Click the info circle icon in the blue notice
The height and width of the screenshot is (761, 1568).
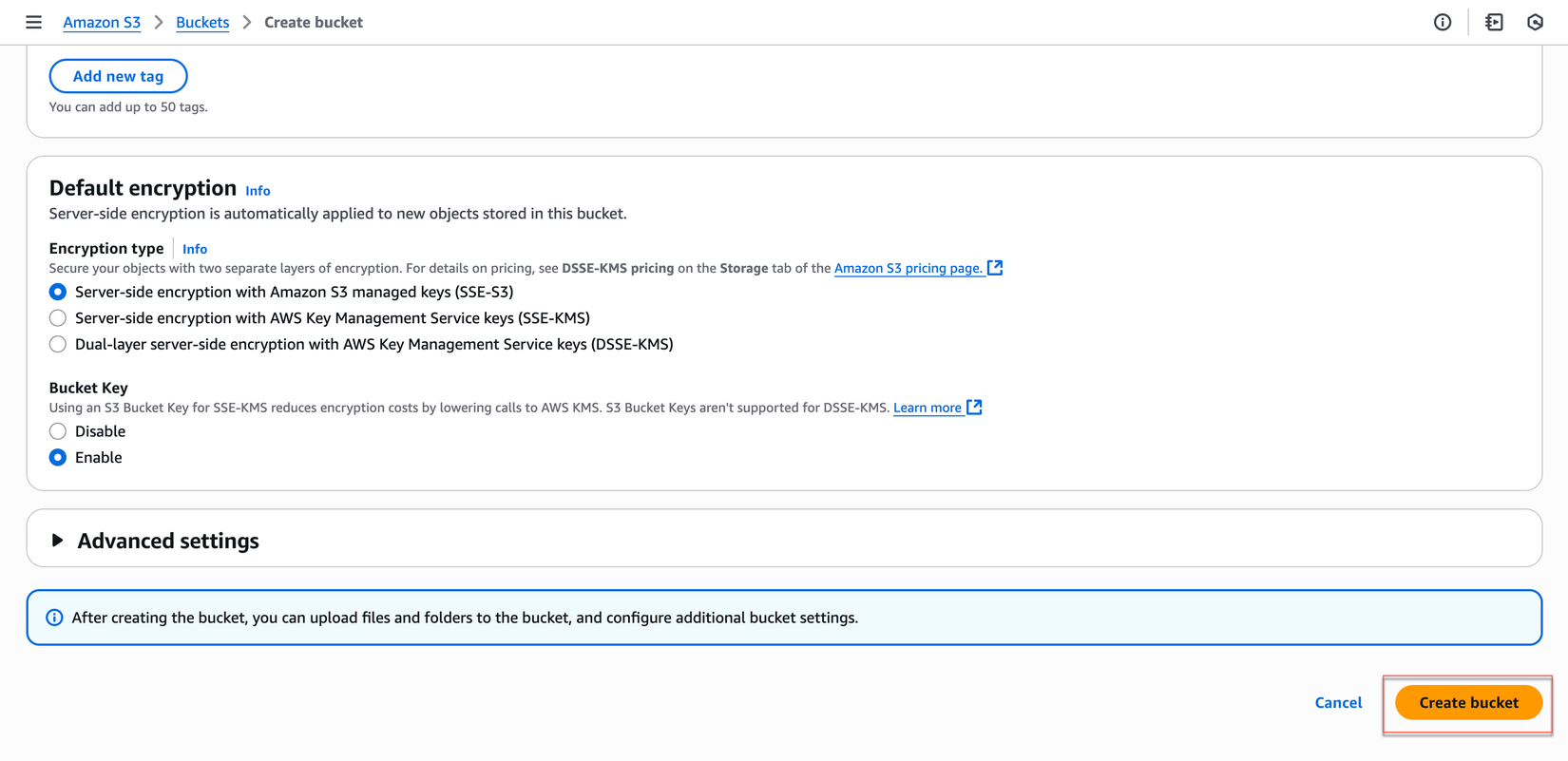tap(54, 618)
